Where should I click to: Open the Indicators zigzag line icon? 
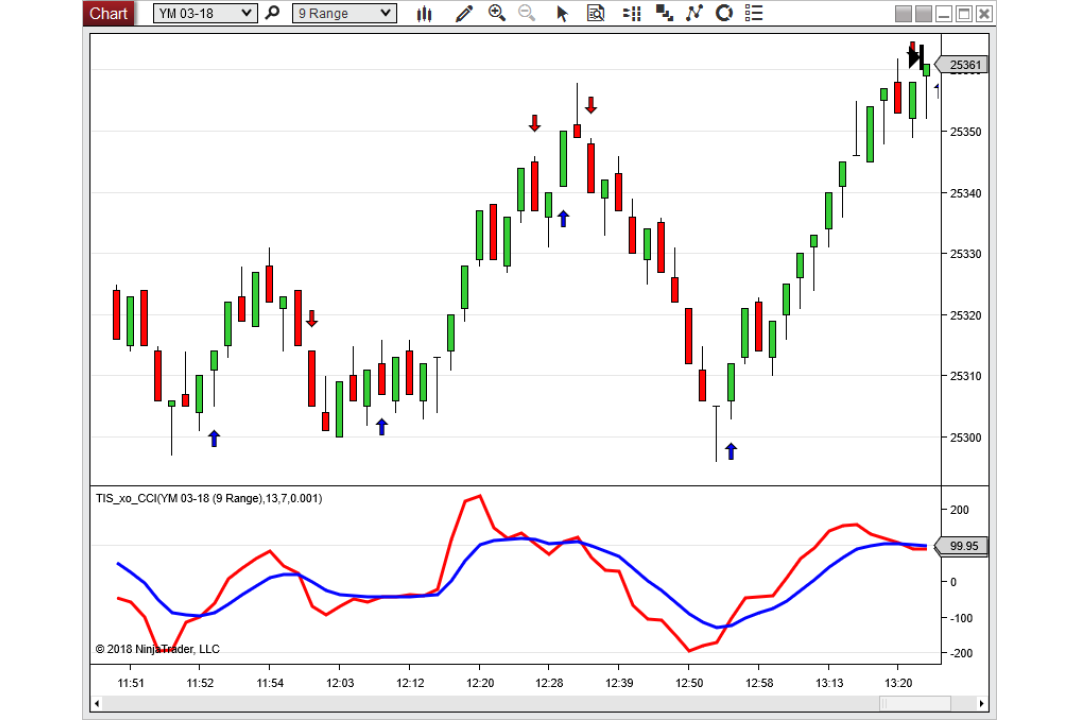694,13
